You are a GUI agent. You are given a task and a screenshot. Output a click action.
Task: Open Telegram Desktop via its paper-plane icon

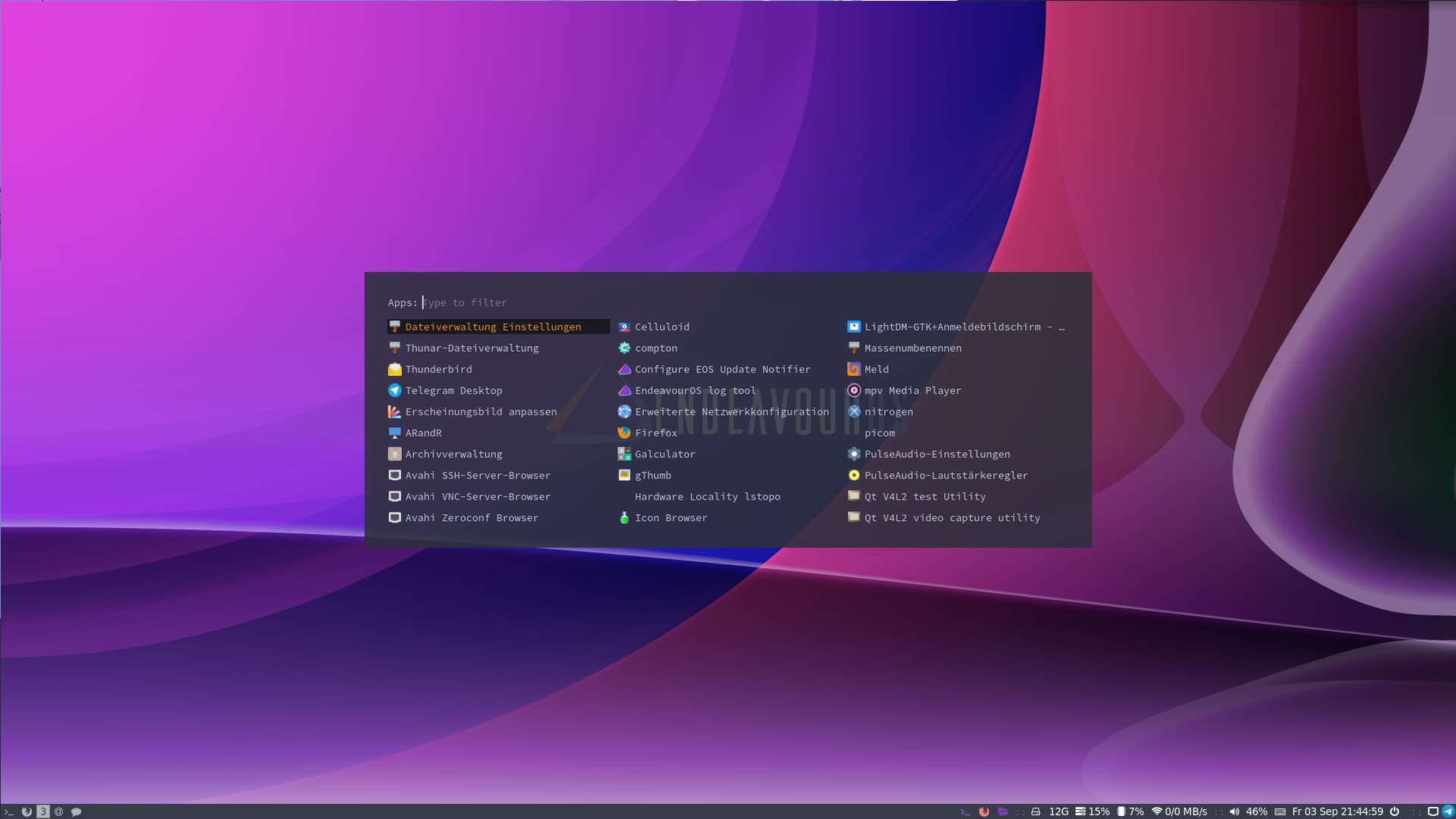pyautogui.click(x=394, y=391)
